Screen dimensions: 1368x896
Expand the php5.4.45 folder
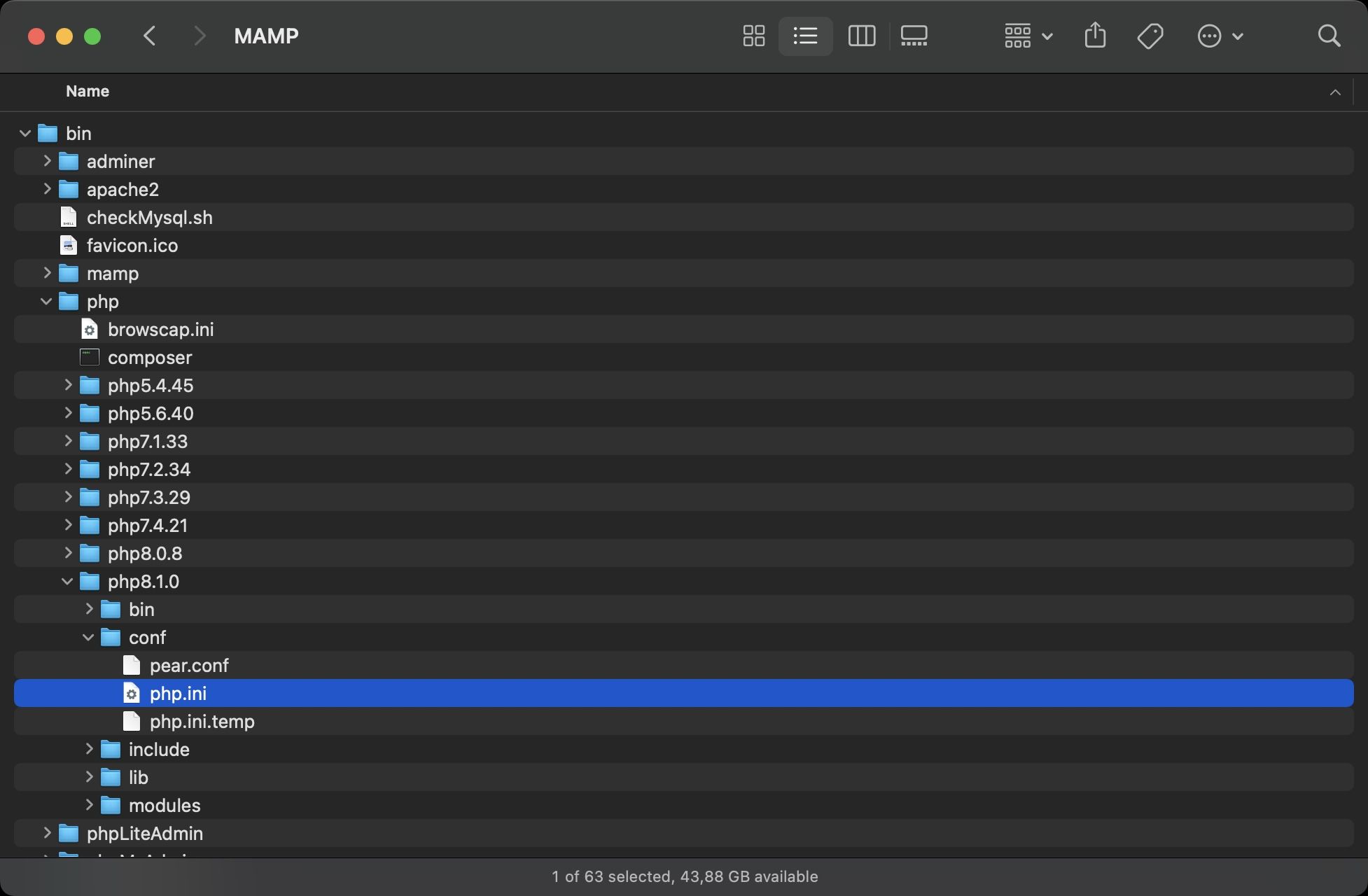68,385
